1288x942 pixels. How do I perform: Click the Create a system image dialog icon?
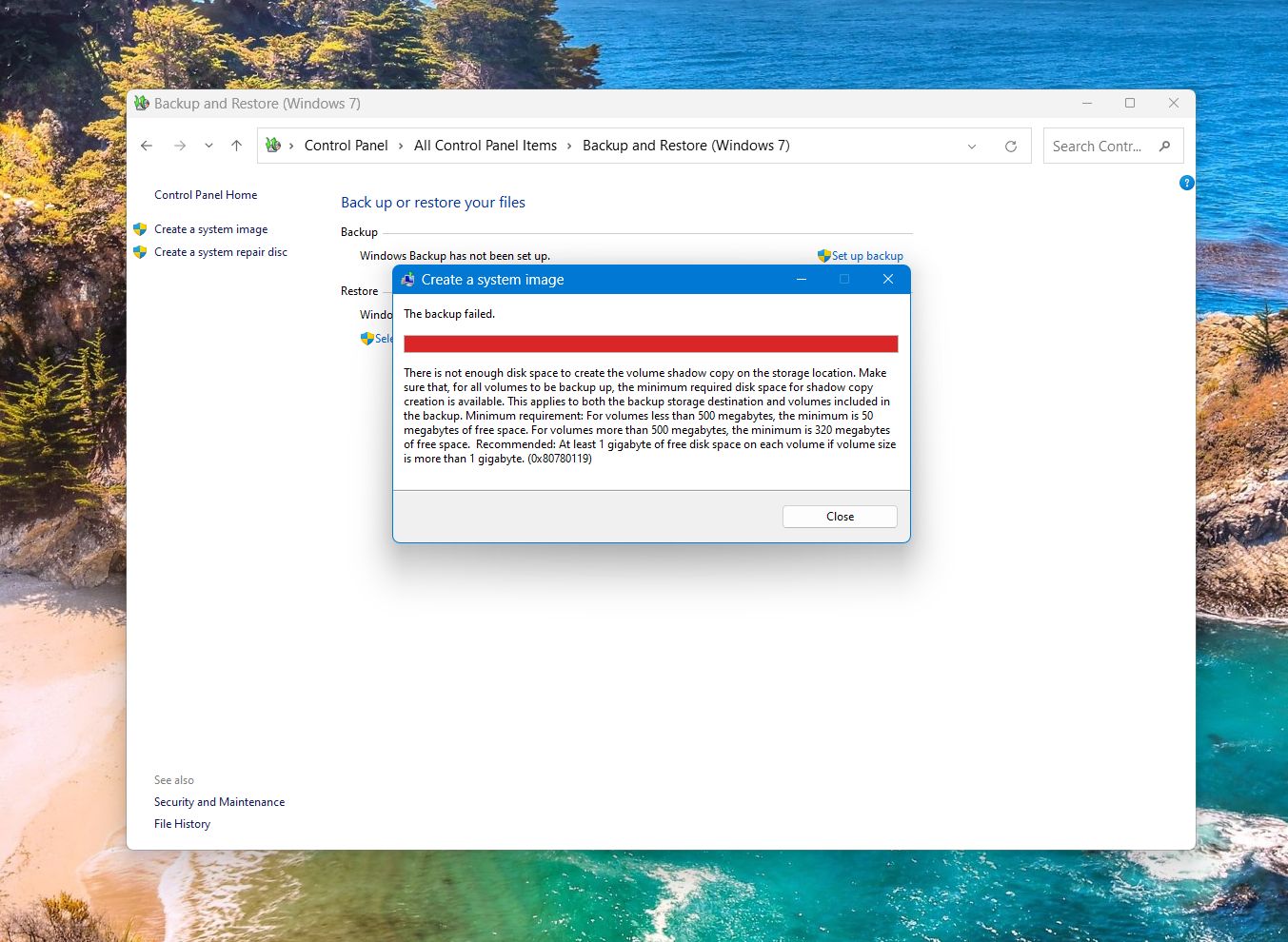(408, 280)
